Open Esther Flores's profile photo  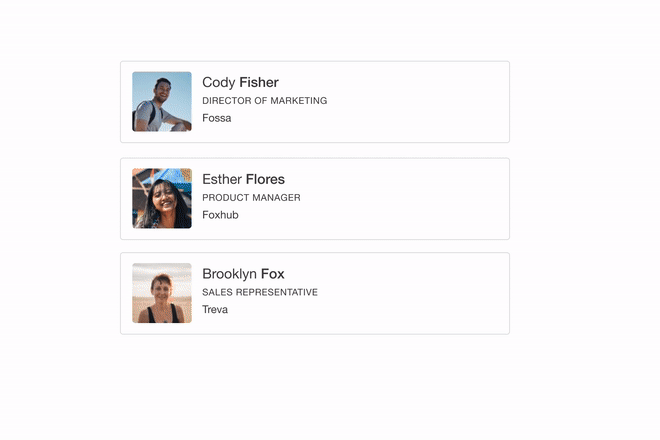pyautogui.click(x=162, y=198)
